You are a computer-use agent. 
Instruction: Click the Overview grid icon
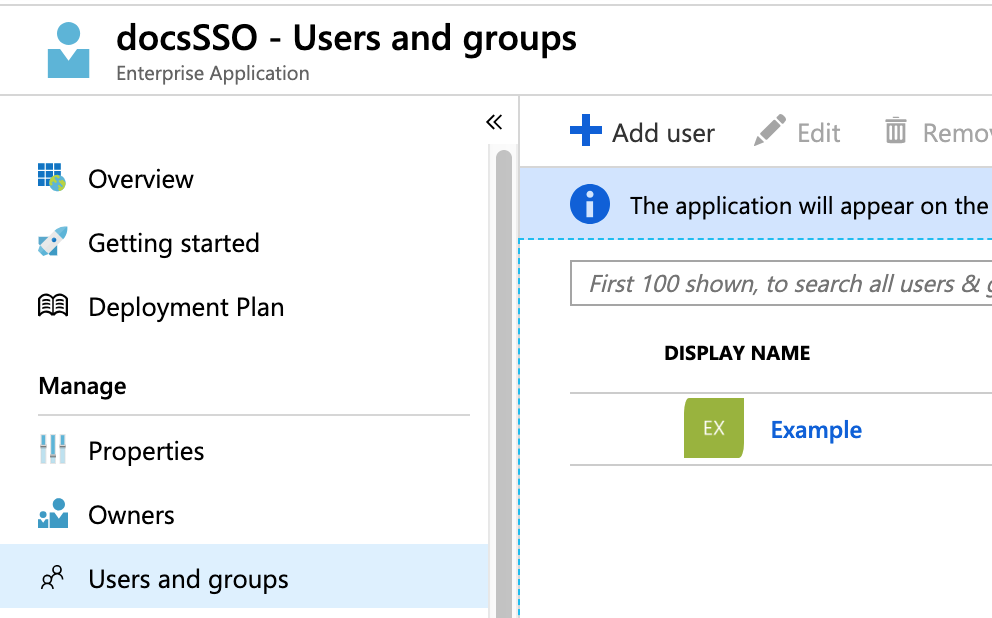coord(52,177)
